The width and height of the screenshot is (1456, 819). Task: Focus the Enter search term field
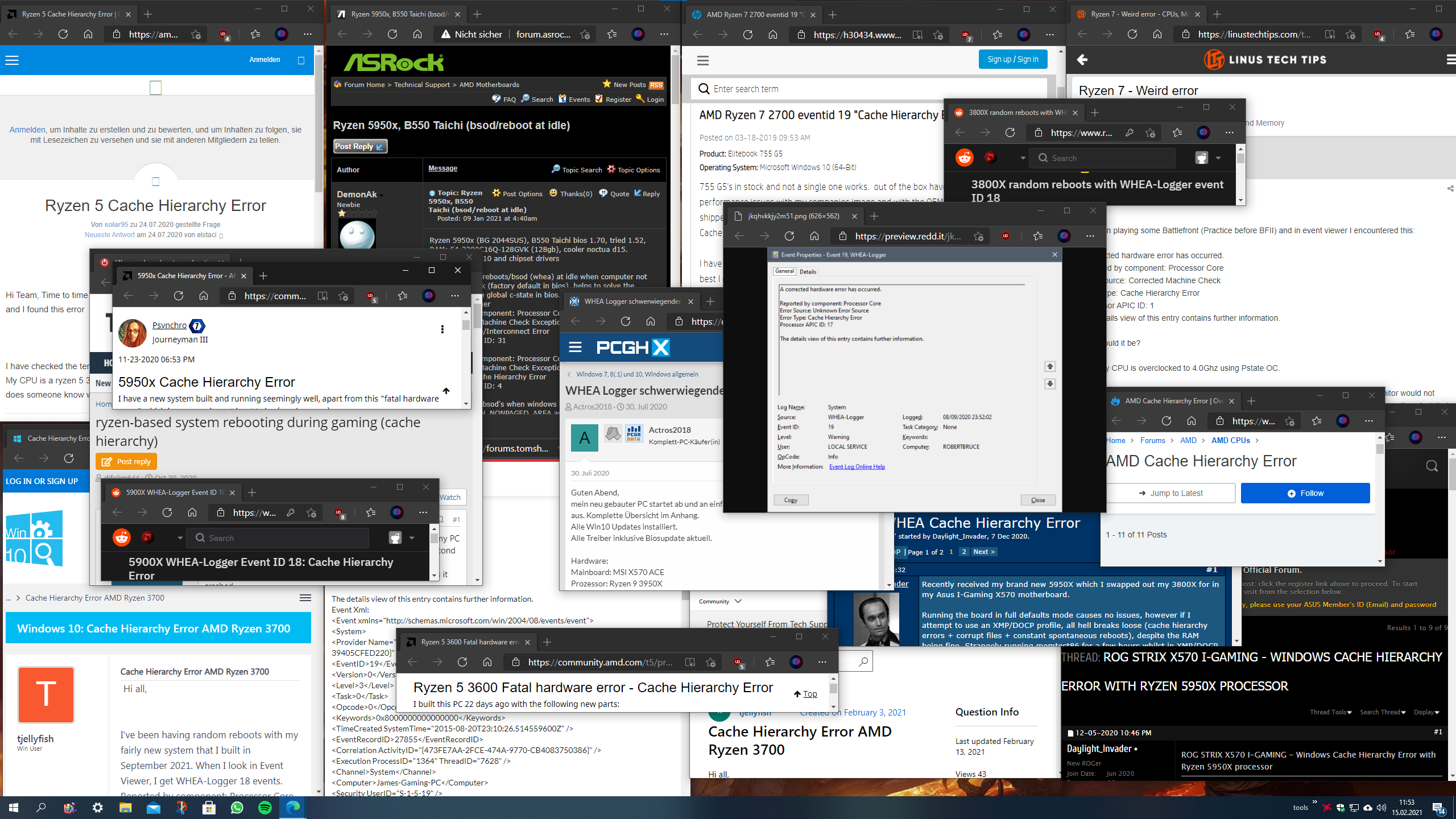coord(870,89)
